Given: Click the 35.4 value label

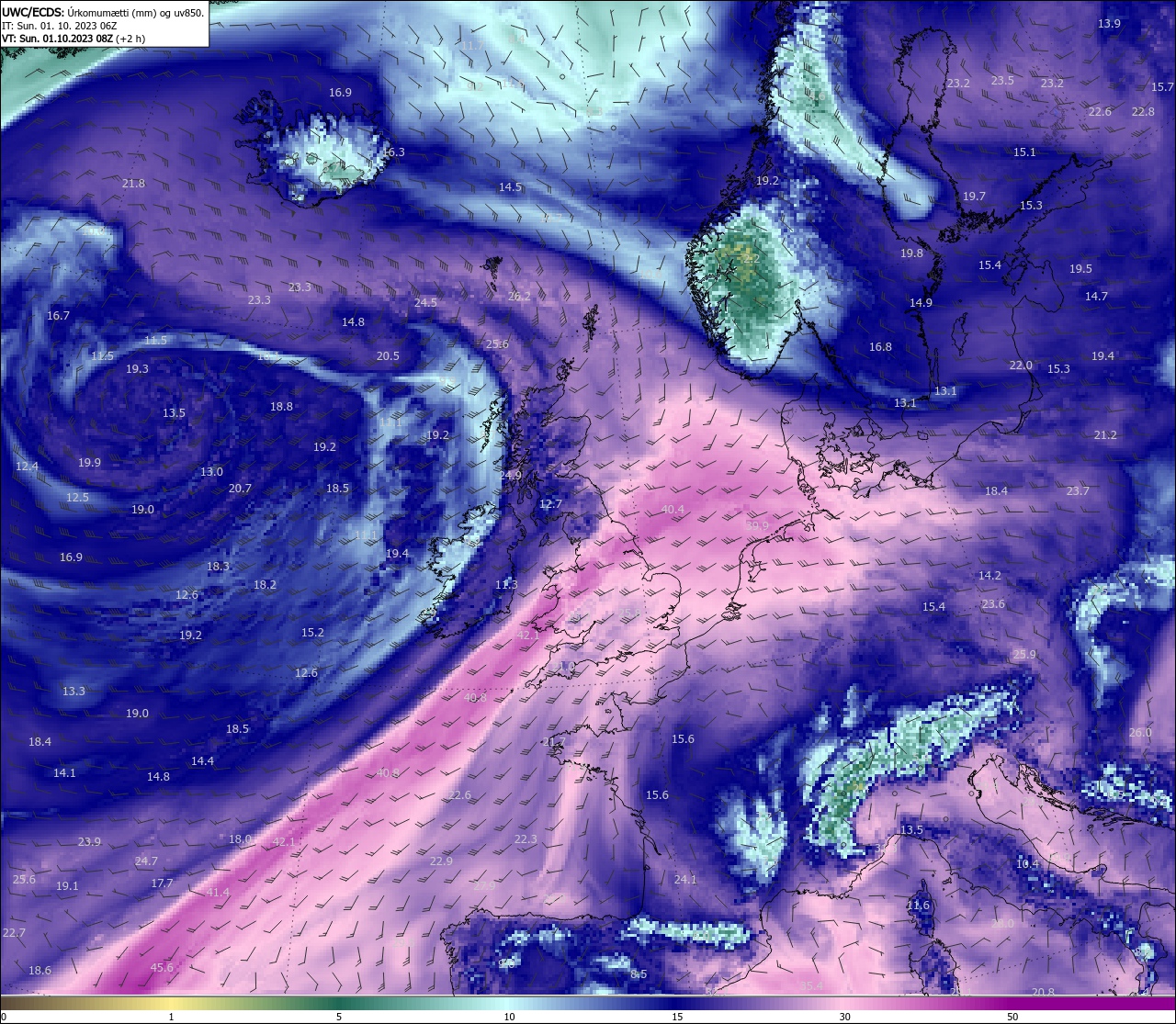Looking at the screenshot, I should [811, 986].
